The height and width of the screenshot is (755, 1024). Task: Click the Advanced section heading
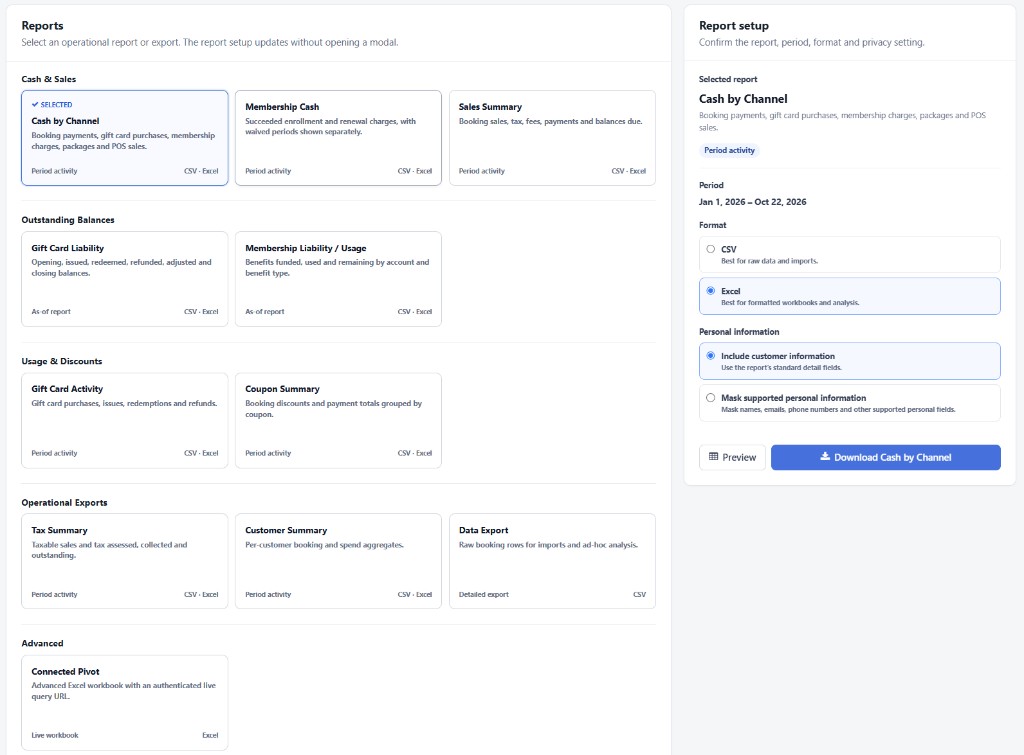(x=42, y=643)
